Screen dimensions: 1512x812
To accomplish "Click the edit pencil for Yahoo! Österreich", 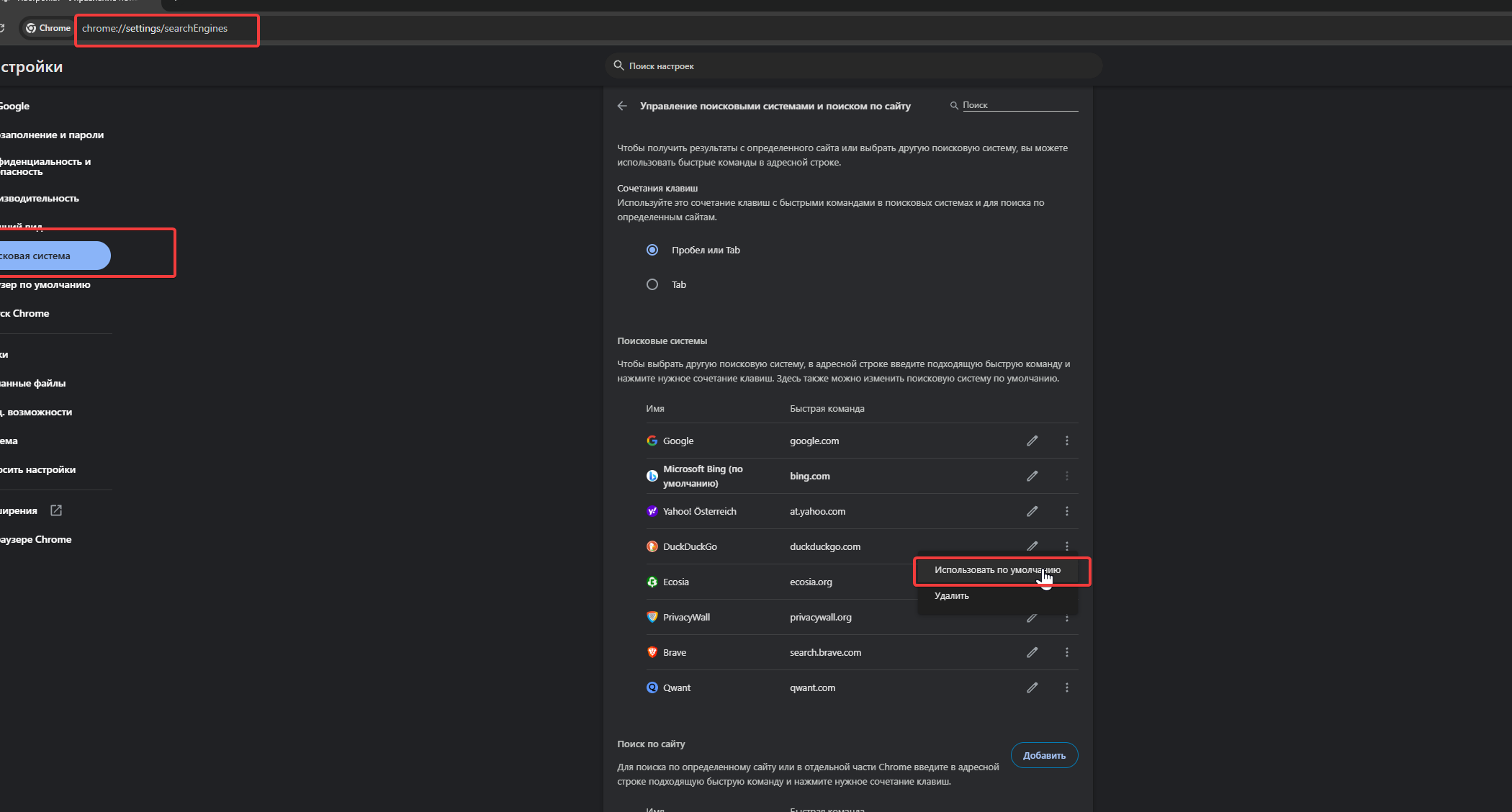I will tap(1032, 511).
